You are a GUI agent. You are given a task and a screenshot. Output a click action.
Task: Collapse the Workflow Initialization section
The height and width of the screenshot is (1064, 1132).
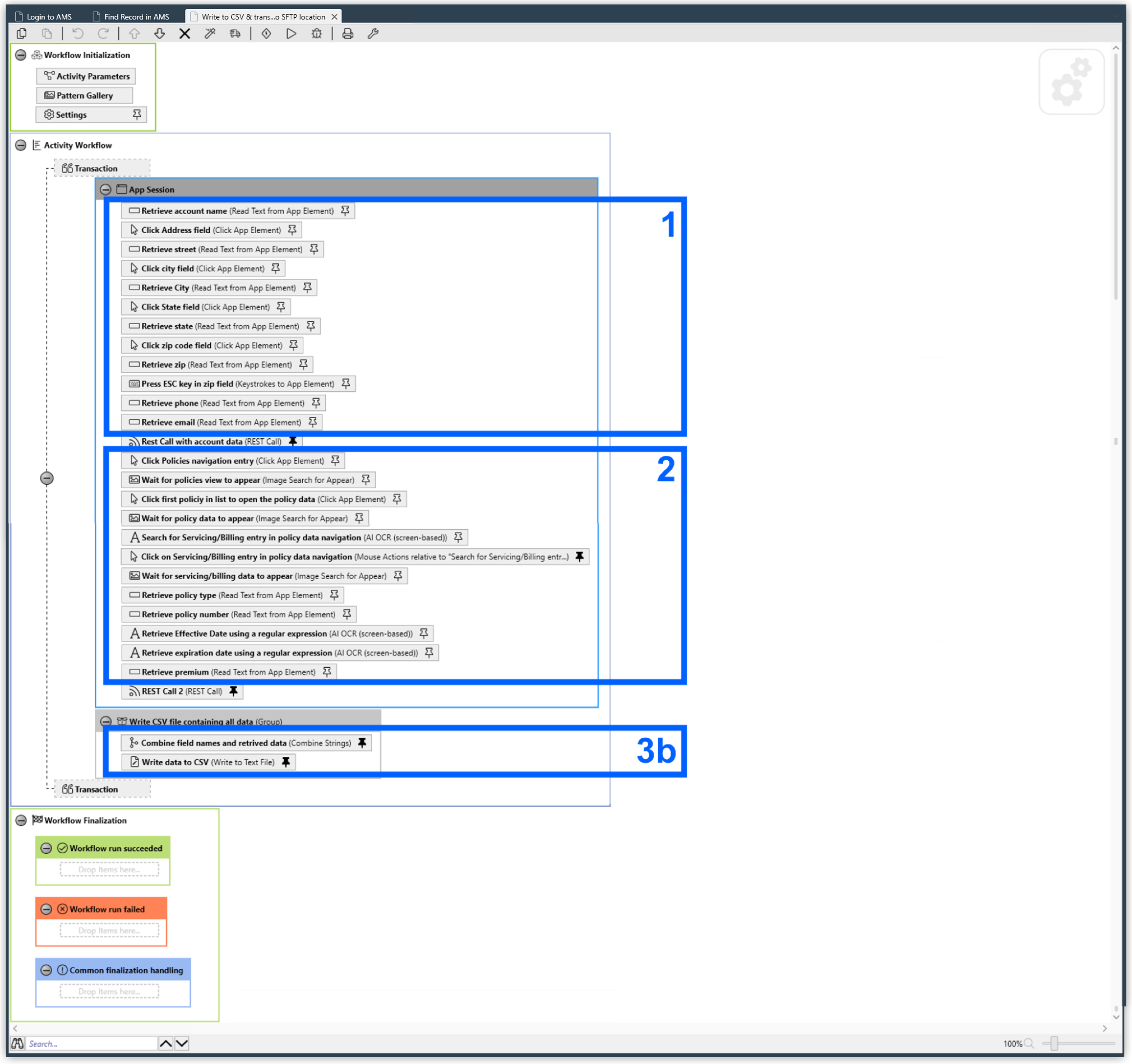20,55
